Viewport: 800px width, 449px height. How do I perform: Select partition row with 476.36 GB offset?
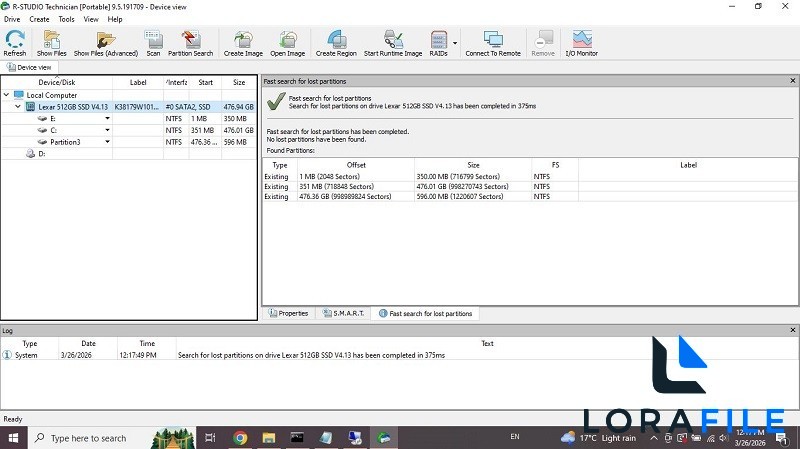coord(530,196)
